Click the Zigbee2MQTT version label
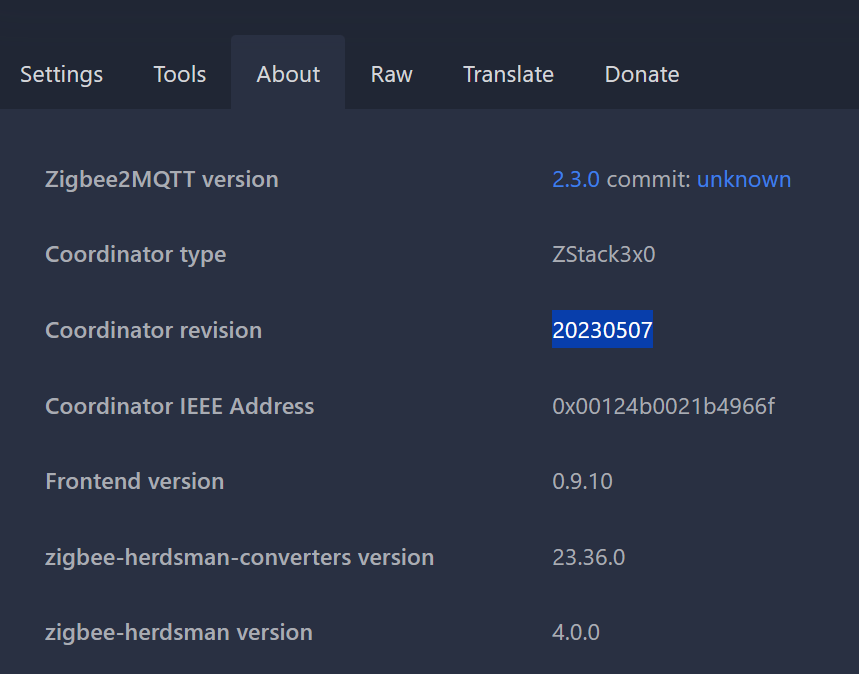The width and height of the screenshot is (859, 674). 162,180
